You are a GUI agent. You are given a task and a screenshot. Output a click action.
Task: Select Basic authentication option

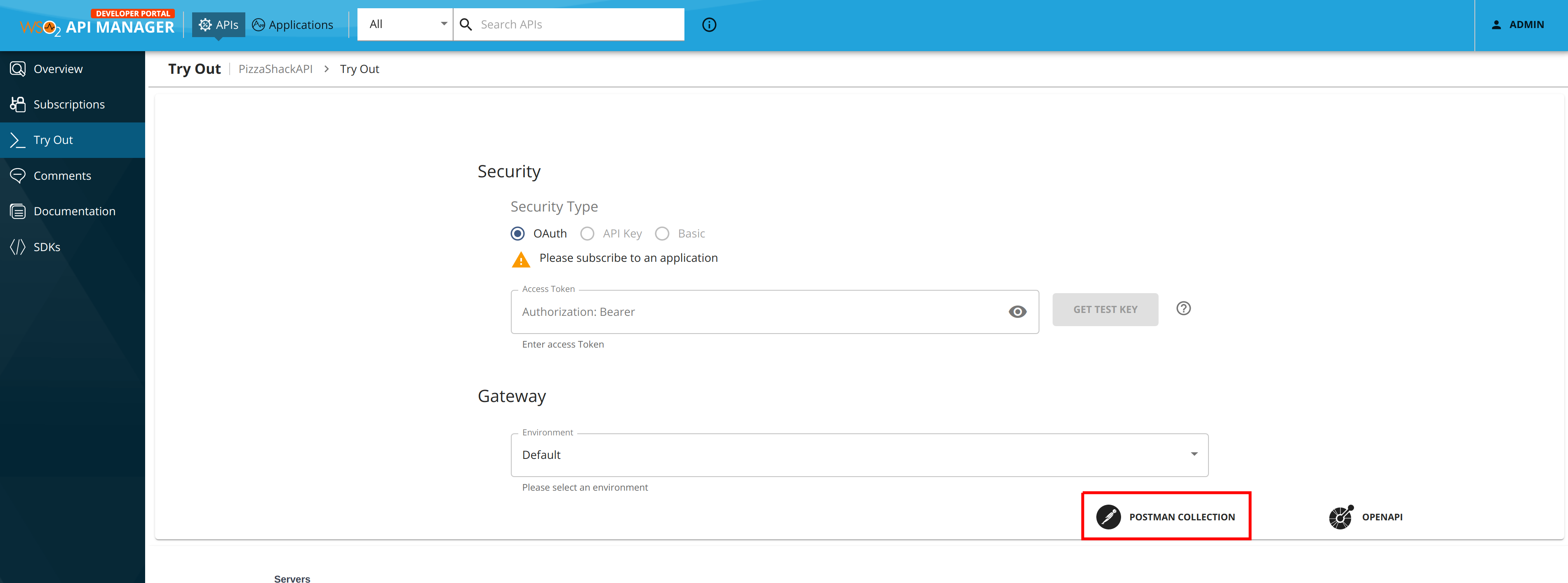pyautogui.click(x=662, y=233)
